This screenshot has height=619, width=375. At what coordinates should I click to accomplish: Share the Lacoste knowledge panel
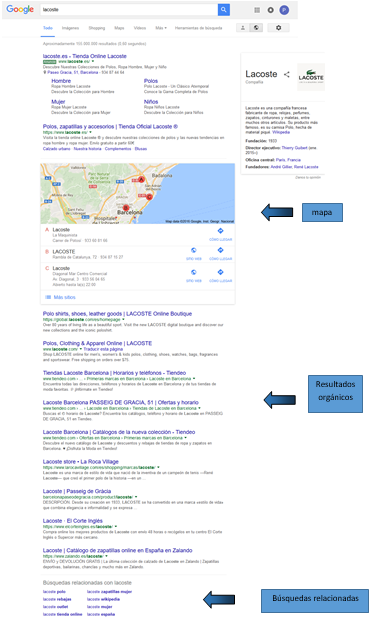287,74
